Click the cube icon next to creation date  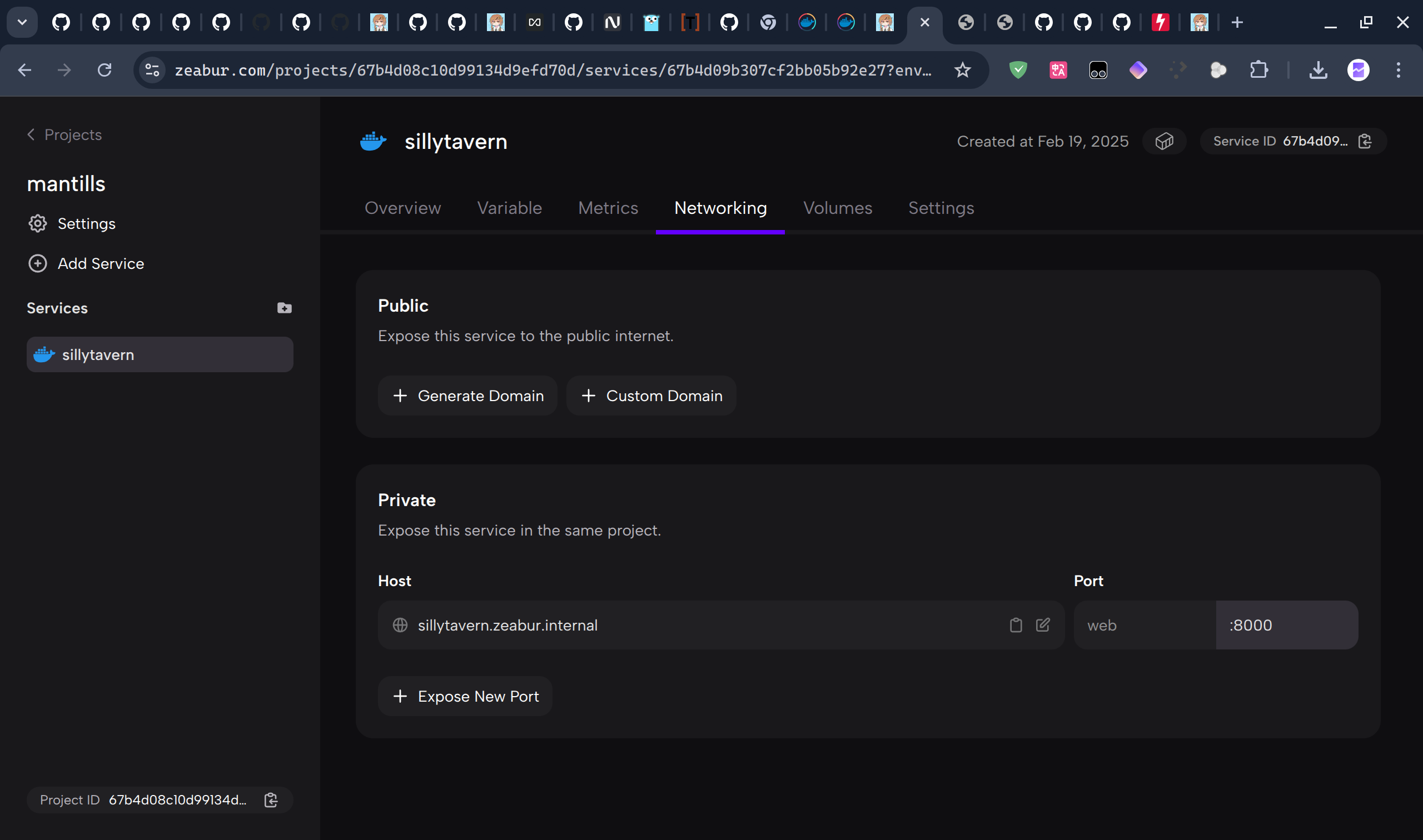(x=1163, y=141)
